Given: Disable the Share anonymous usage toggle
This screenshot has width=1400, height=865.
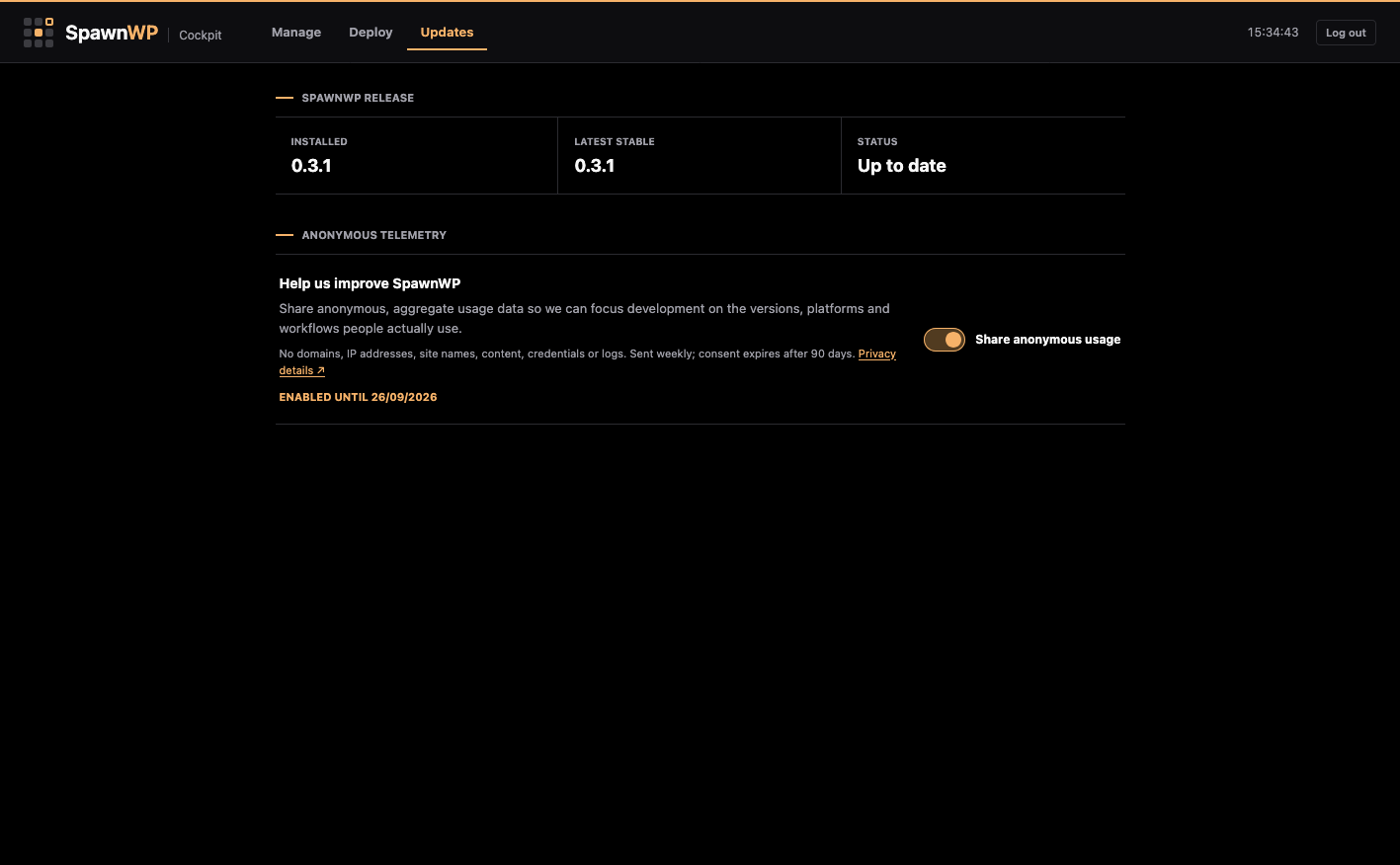Looking at the screenshot, I should pos(945,340).
